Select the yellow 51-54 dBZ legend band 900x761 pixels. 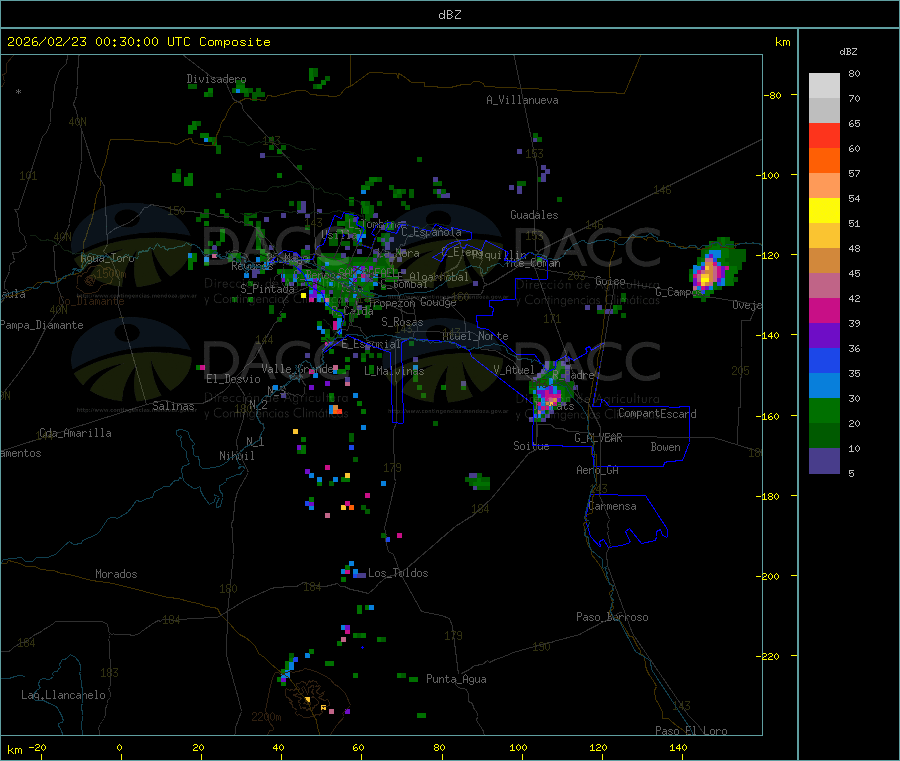click(824, 211)
